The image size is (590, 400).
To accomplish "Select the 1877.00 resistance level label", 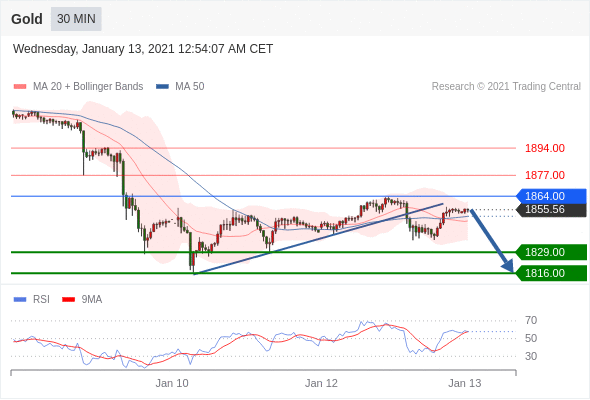I will click(x=545, y=175).
